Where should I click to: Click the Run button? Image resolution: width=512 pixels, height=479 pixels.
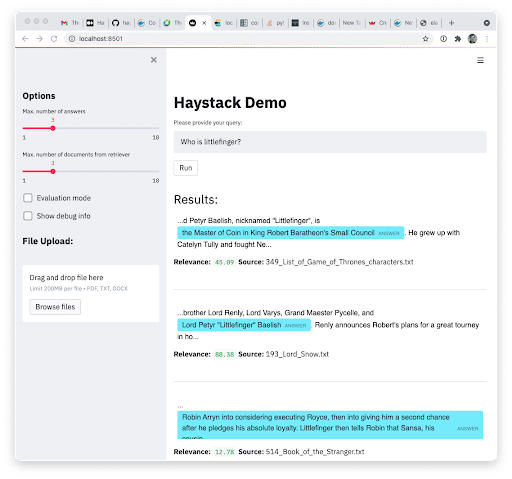point(186,168)
